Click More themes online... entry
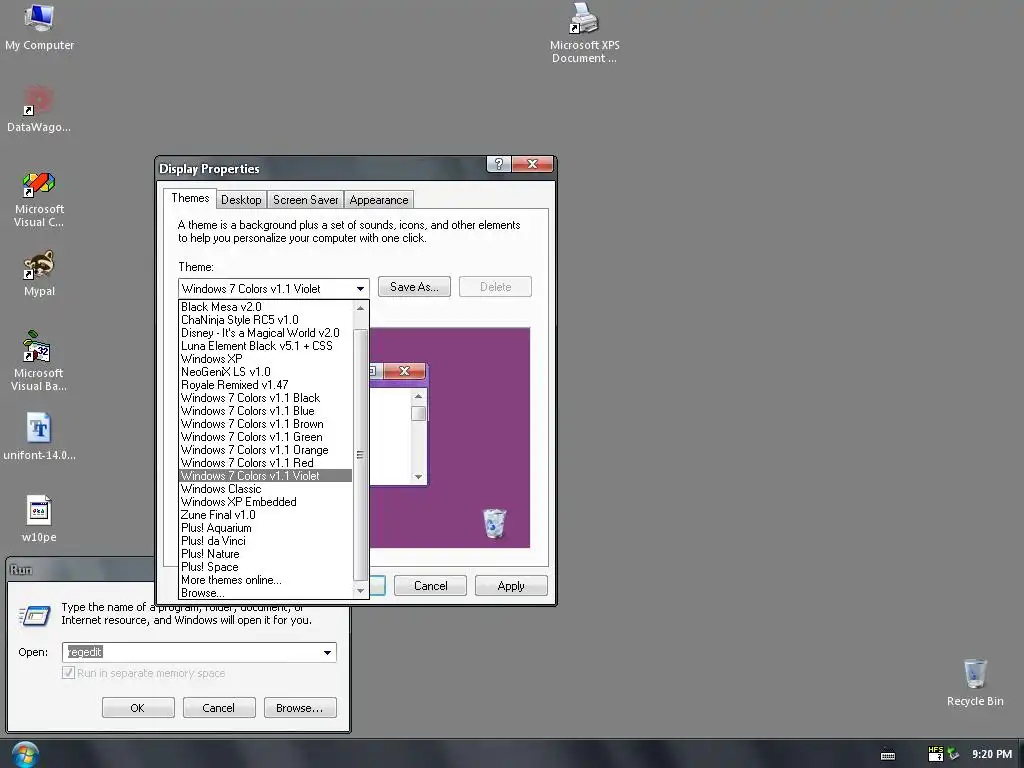The height and width of the screenshot is (768, 1024). click(265, 580)
